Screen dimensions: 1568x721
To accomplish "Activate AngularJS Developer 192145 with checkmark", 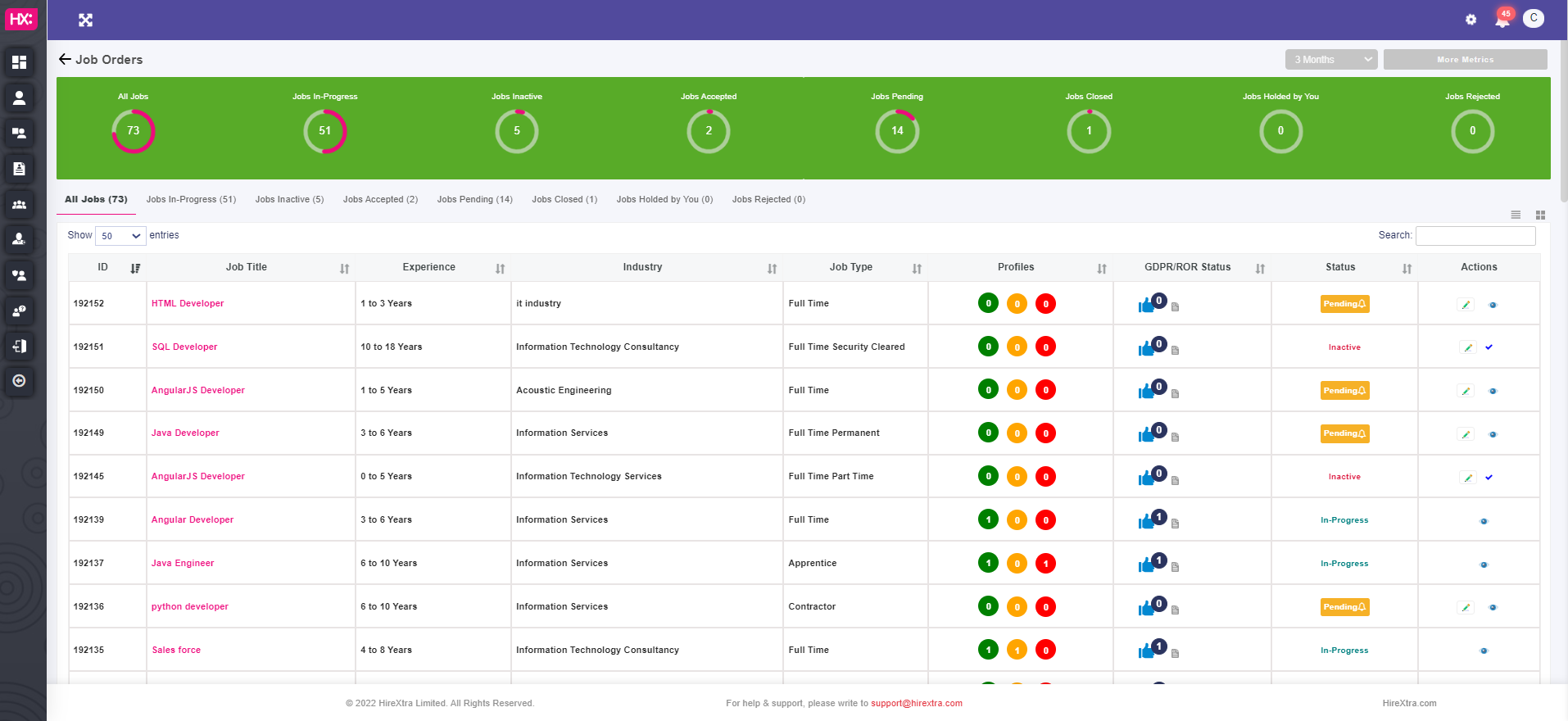I will tap(1489, 477).
